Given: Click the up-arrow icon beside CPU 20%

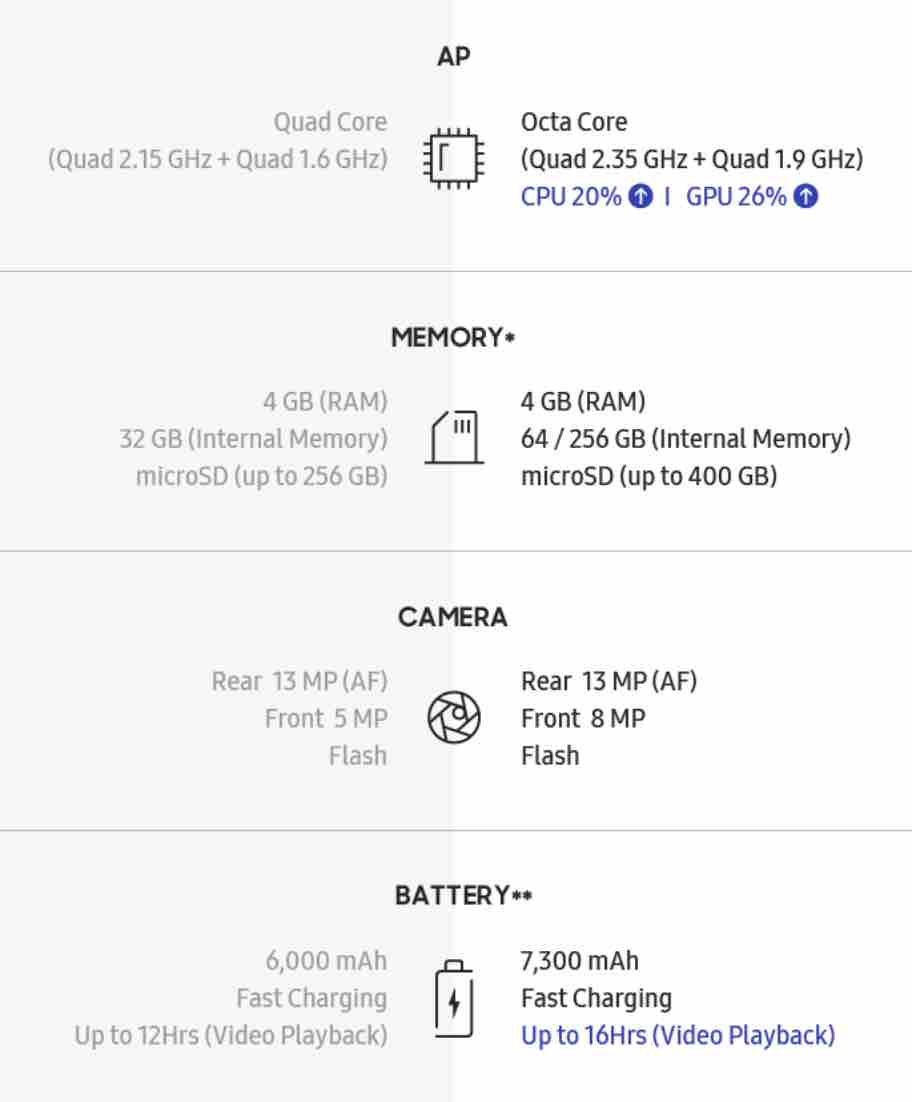Looking at the screenshot, I should 641,196.
